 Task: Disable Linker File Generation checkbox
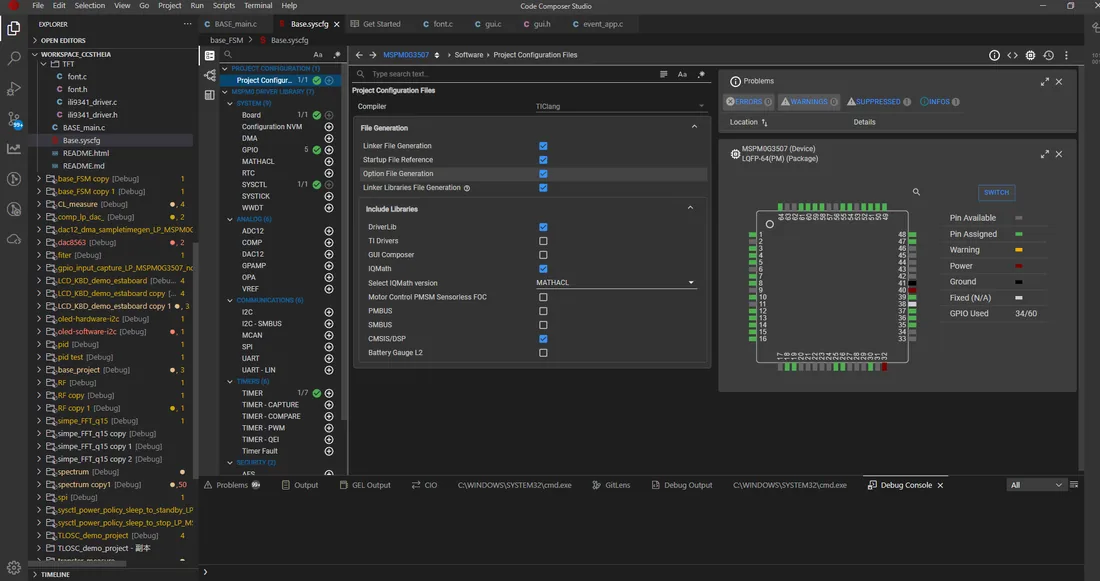point(543,146)
